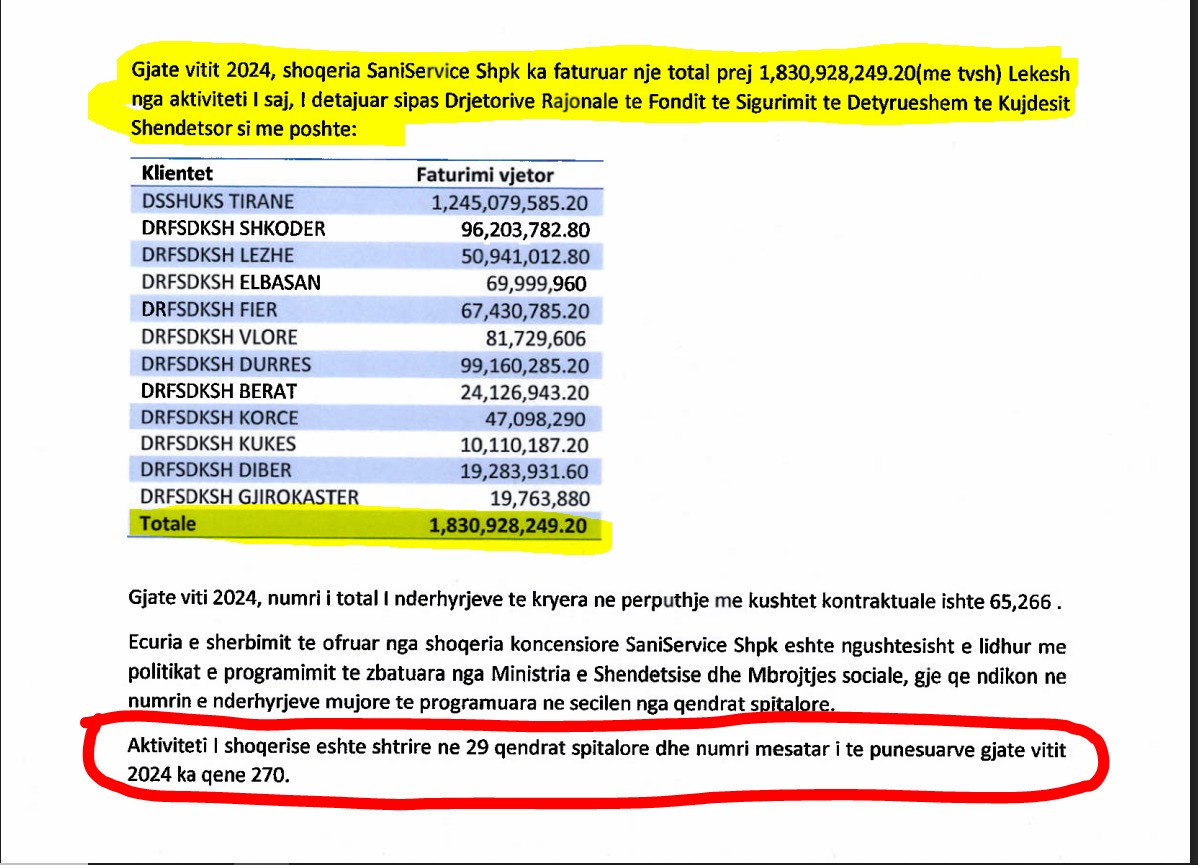Click 'SaniService Shpk' in the highlighted intro
1198x865 pixels.
click(443, 71)
